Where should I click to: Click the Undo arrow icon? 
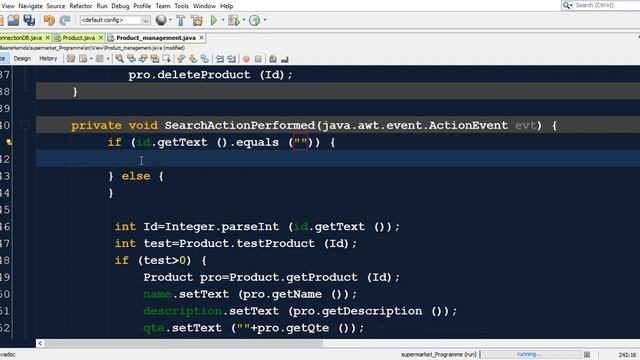click(49, 20)
